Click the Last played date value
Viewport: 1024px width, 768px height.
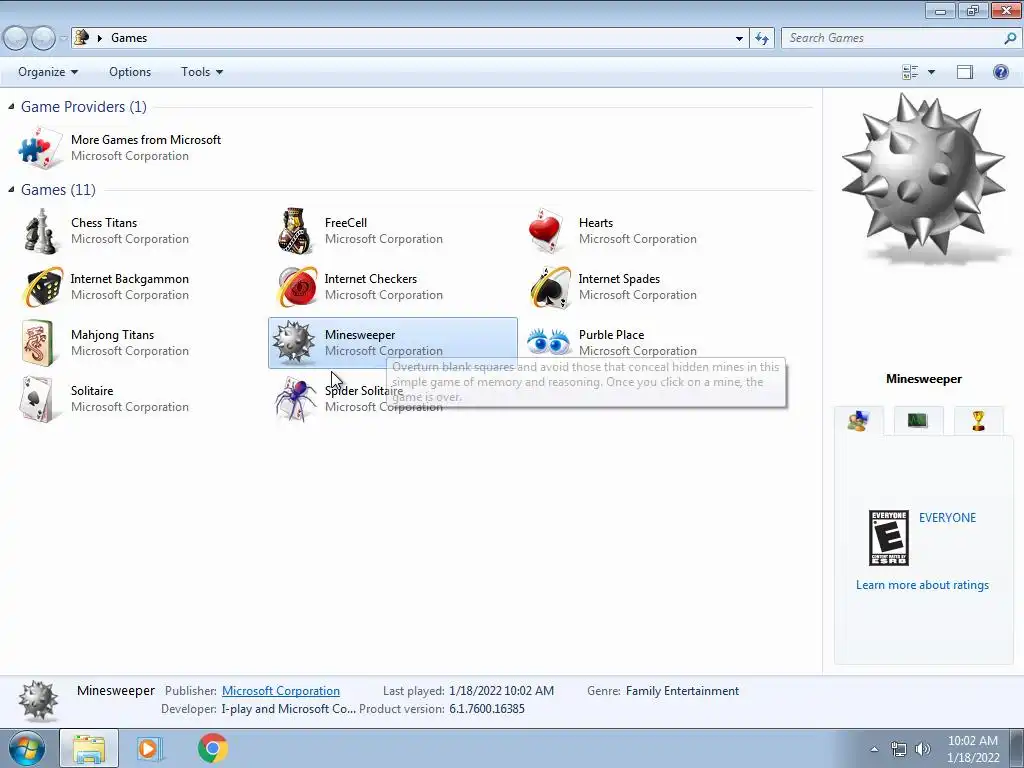[x=502, y=691]
